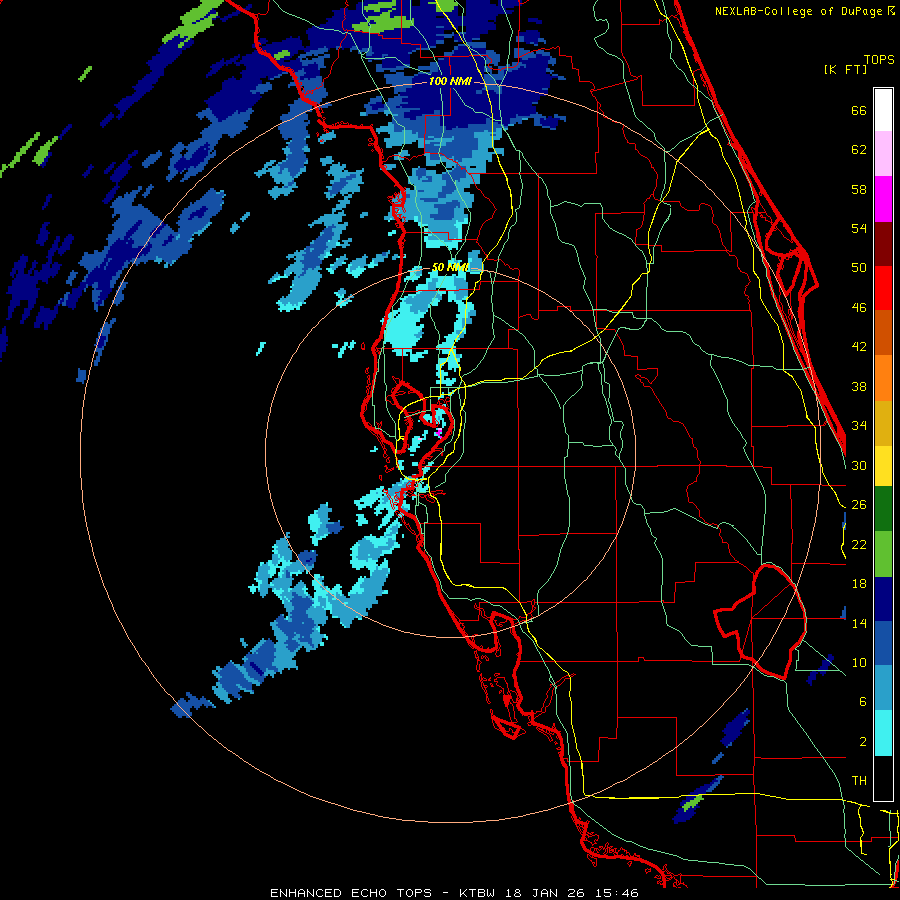
Task: Click the 66 value on legend scale
Action: [x=859, y=111]
